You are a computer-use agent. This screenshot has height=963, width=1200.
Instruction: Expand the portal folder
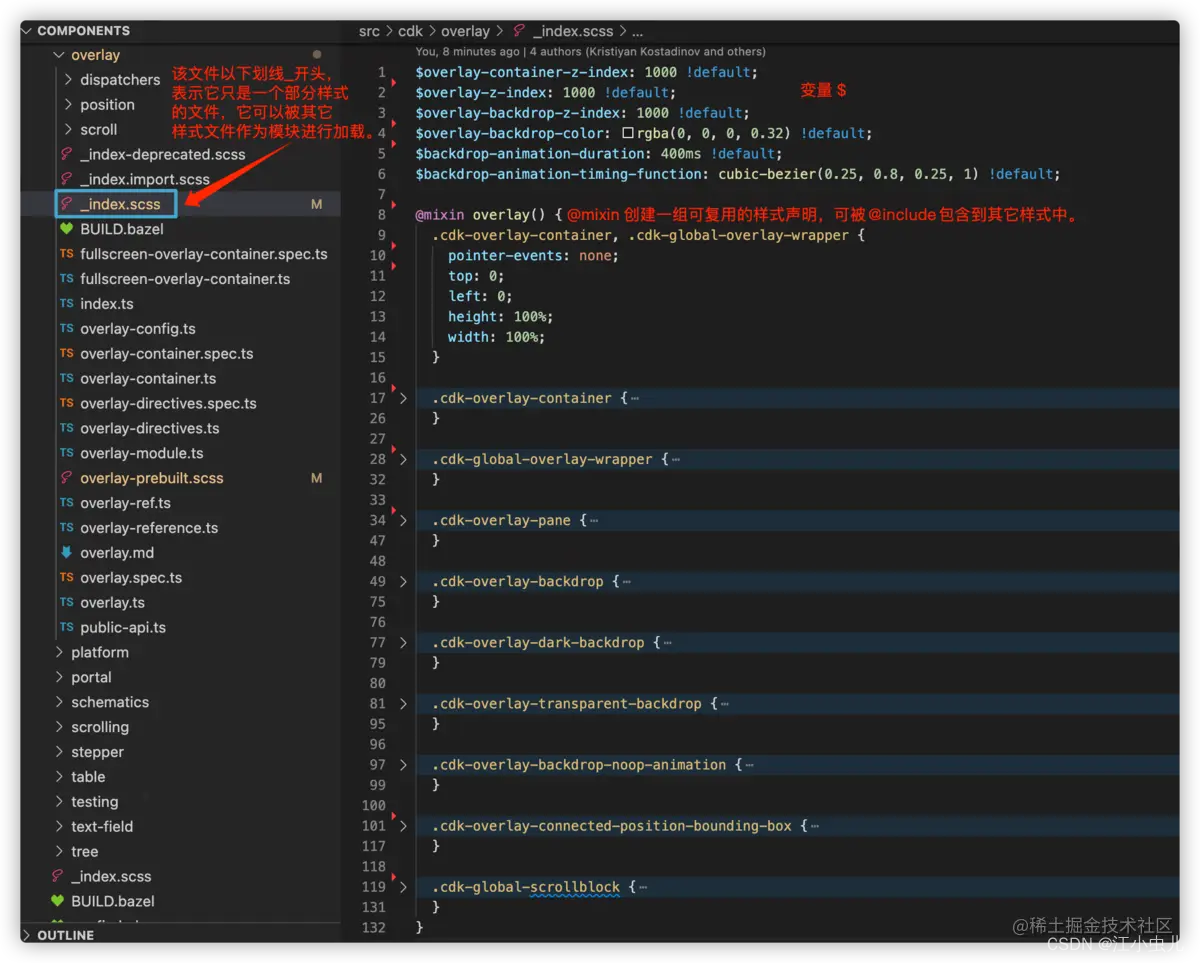[59, 678]
